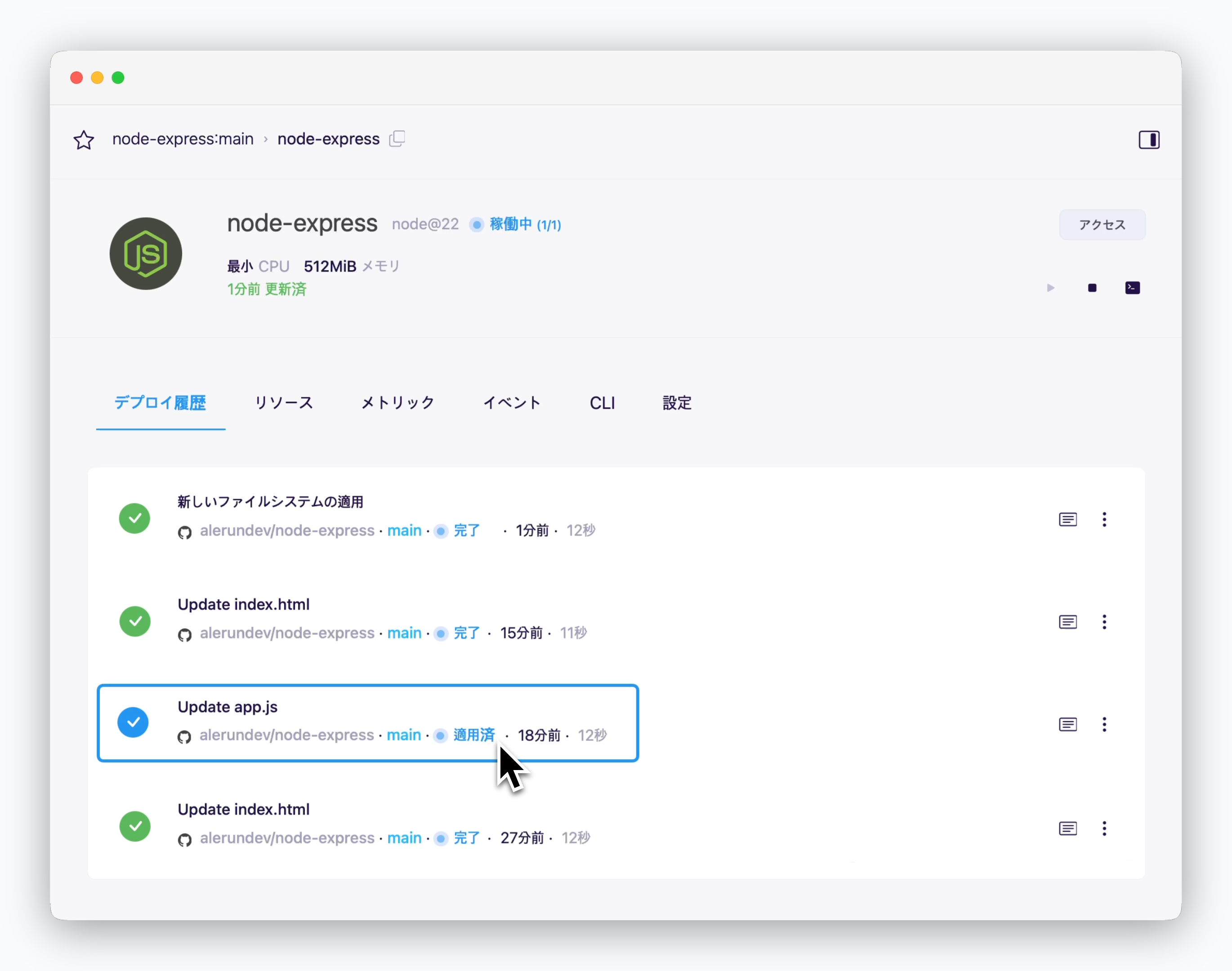Click blue check status of Update app.js
This screenshot has width=1232, height=971.
pos(133,722)
